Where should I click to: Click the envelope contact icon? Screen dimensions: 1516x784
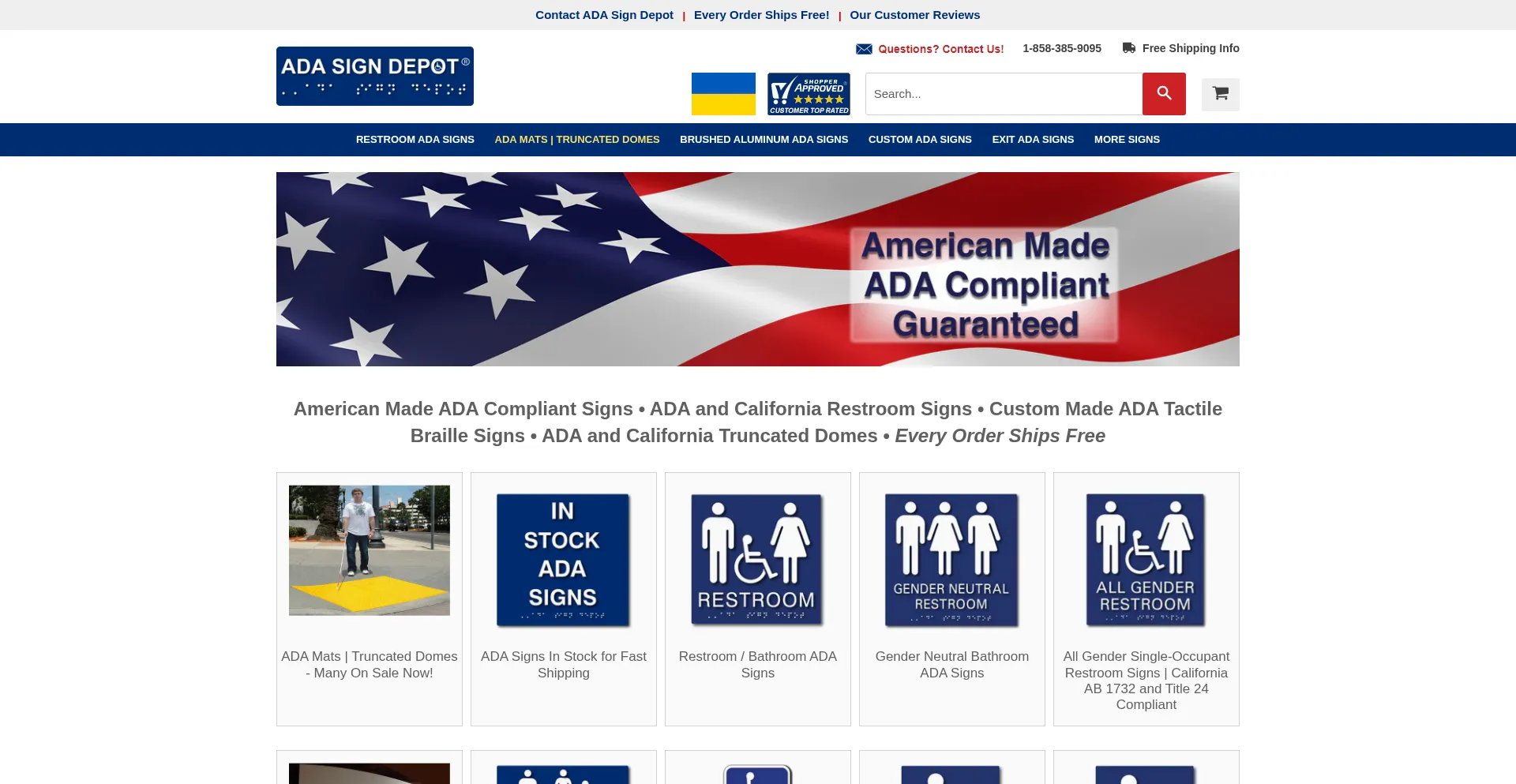(864, 49)
